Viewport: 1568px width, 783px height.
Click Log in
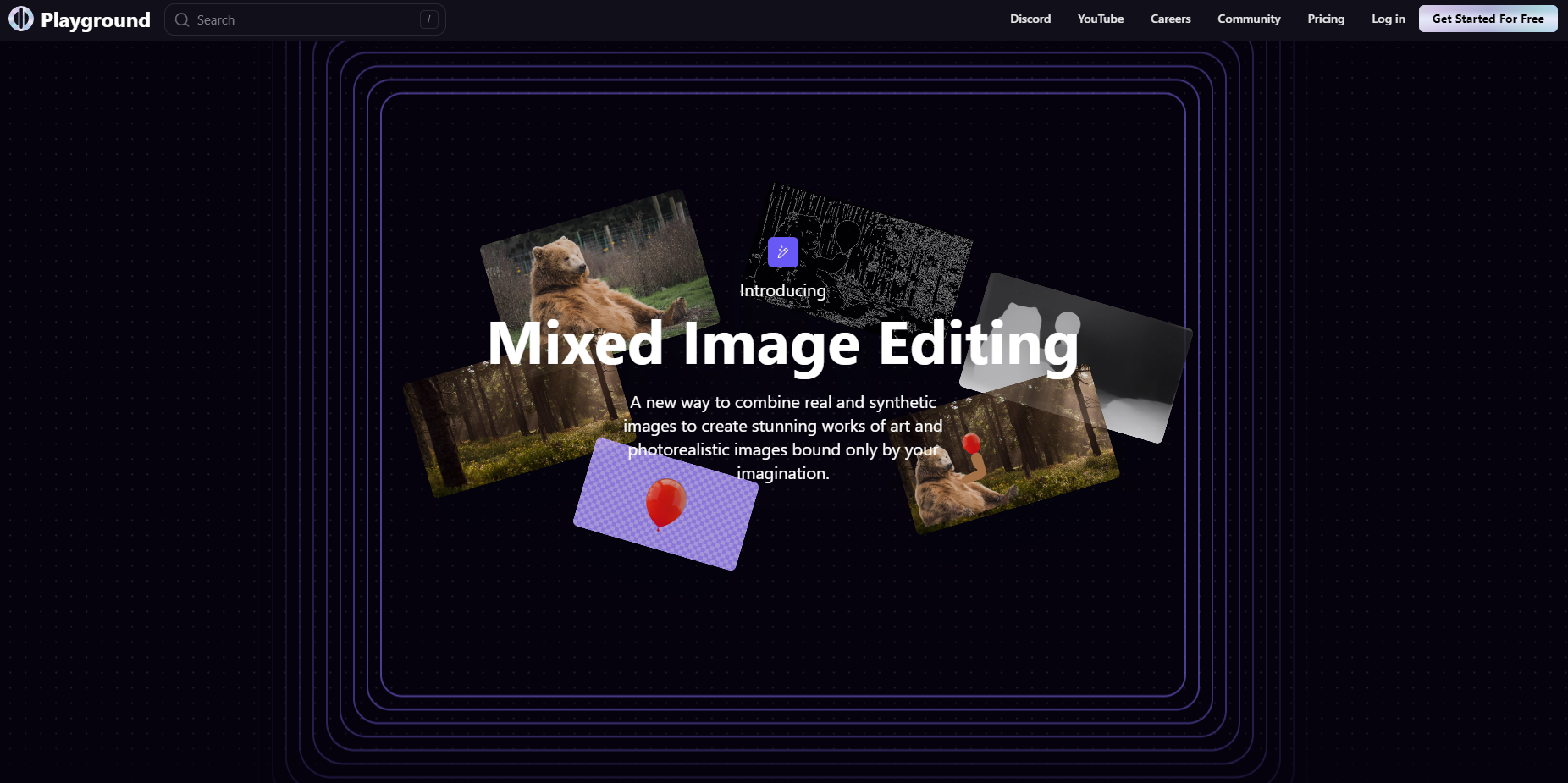1389,19
